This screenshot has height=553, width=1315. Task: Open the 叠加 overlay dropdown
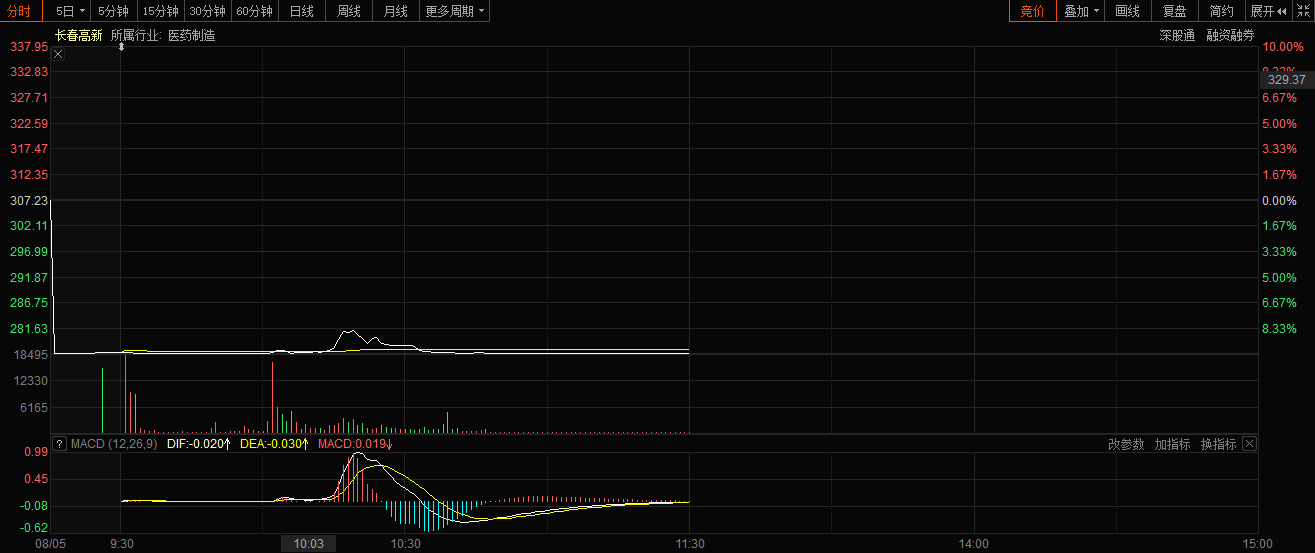coord(1081,11)
